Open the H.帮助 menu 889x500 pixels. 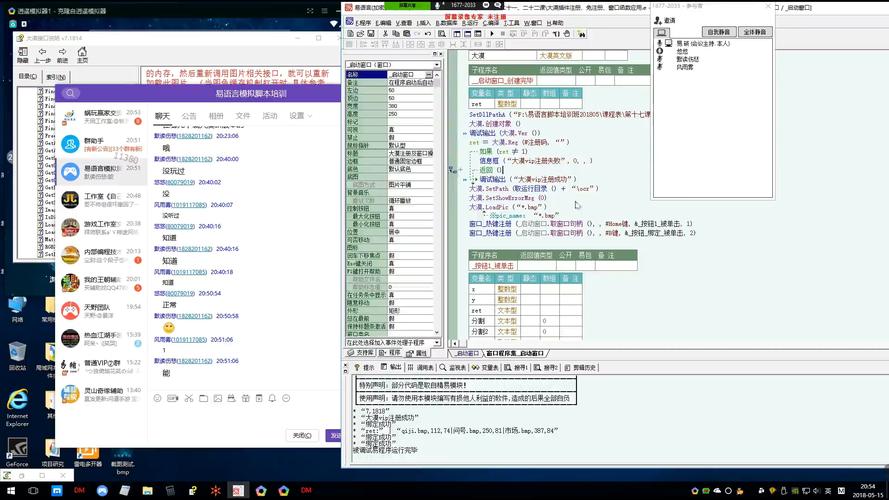[x=555, y=23]
